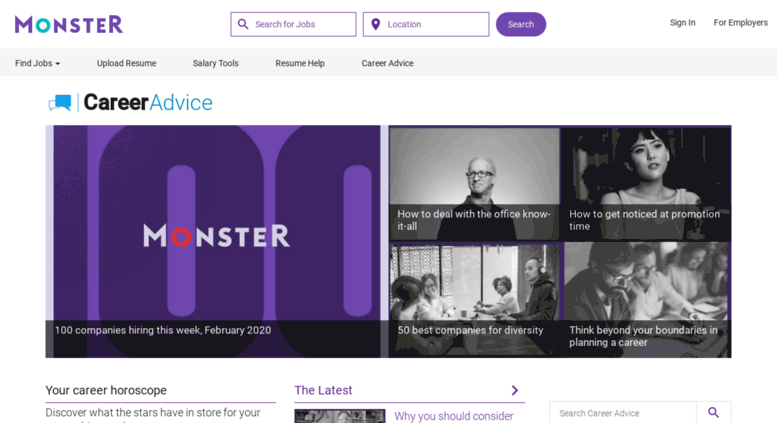
Task: Focus the Search Career Advice field
Action: (623, 413)
